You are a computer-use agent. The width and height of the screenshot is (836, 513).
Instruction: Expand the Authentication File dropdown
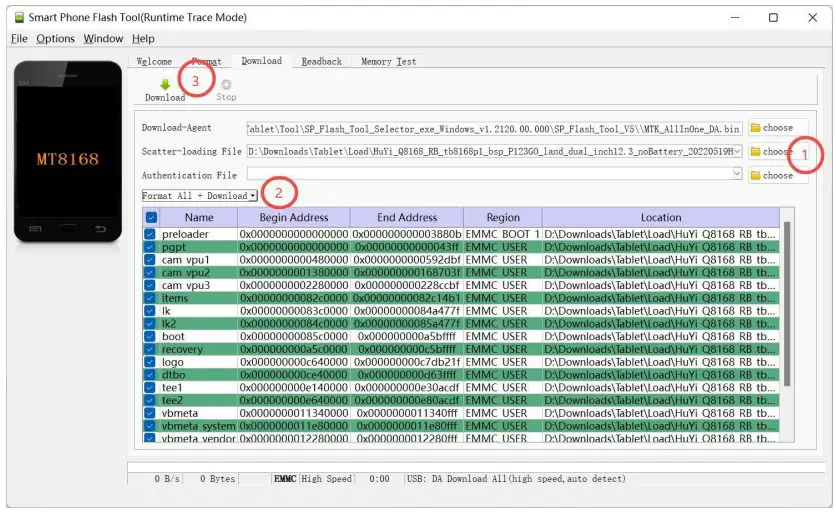(738, 174)
